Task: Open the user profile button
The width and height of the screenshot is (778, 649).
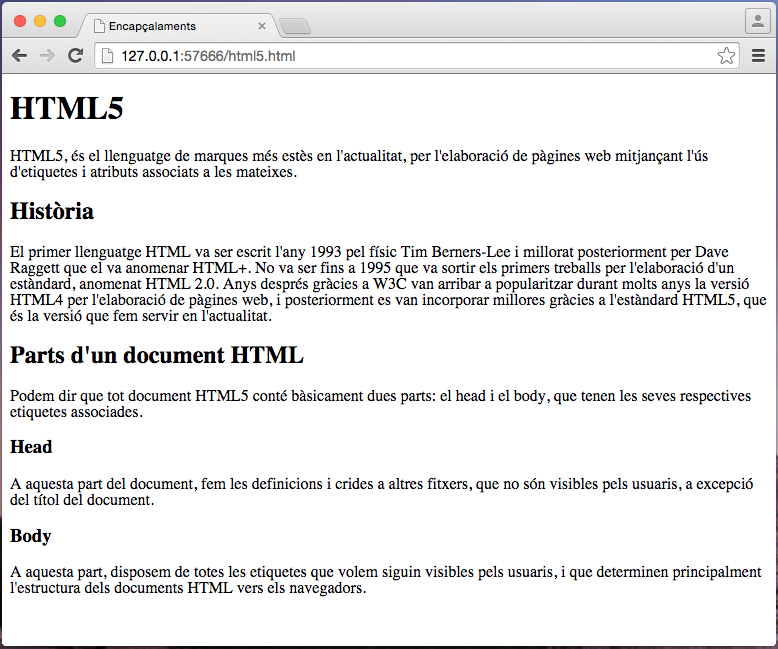Action: (757, 21)
